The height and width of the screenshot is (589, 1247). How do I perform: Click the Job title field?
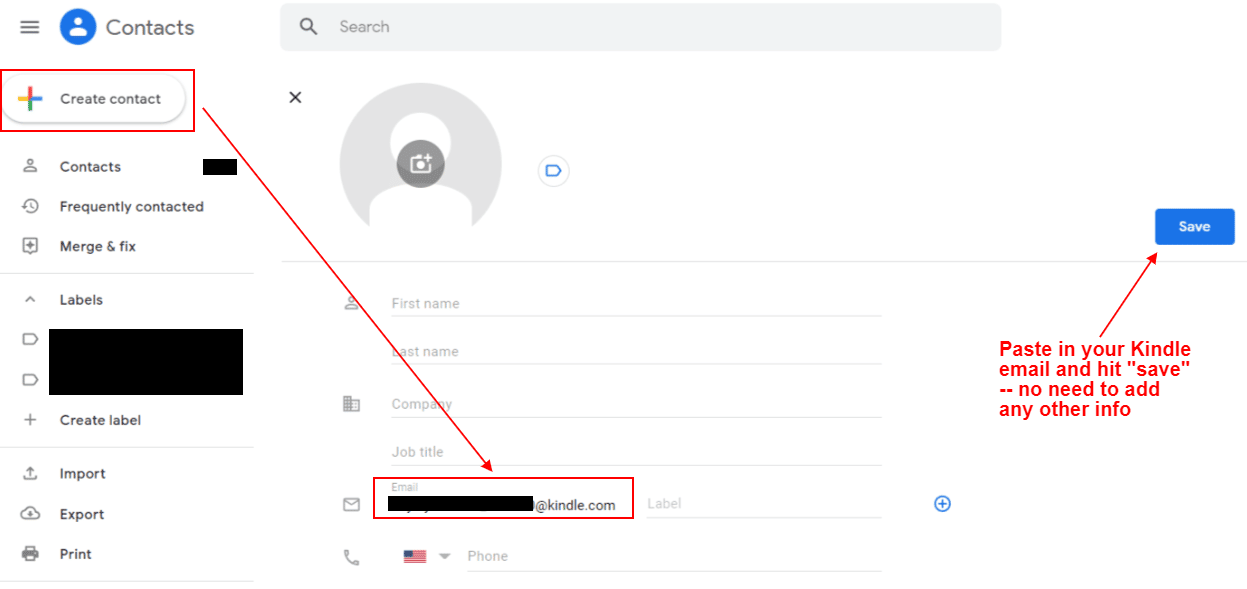(x=636, y=452)
